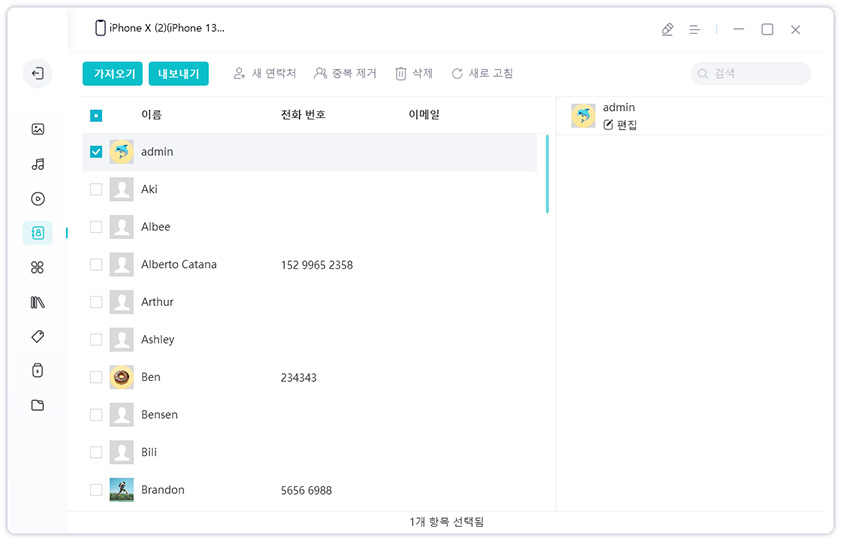841x541 pixels.
Task: Click the 전화 번호 column header
Action: tap(303, 115)
